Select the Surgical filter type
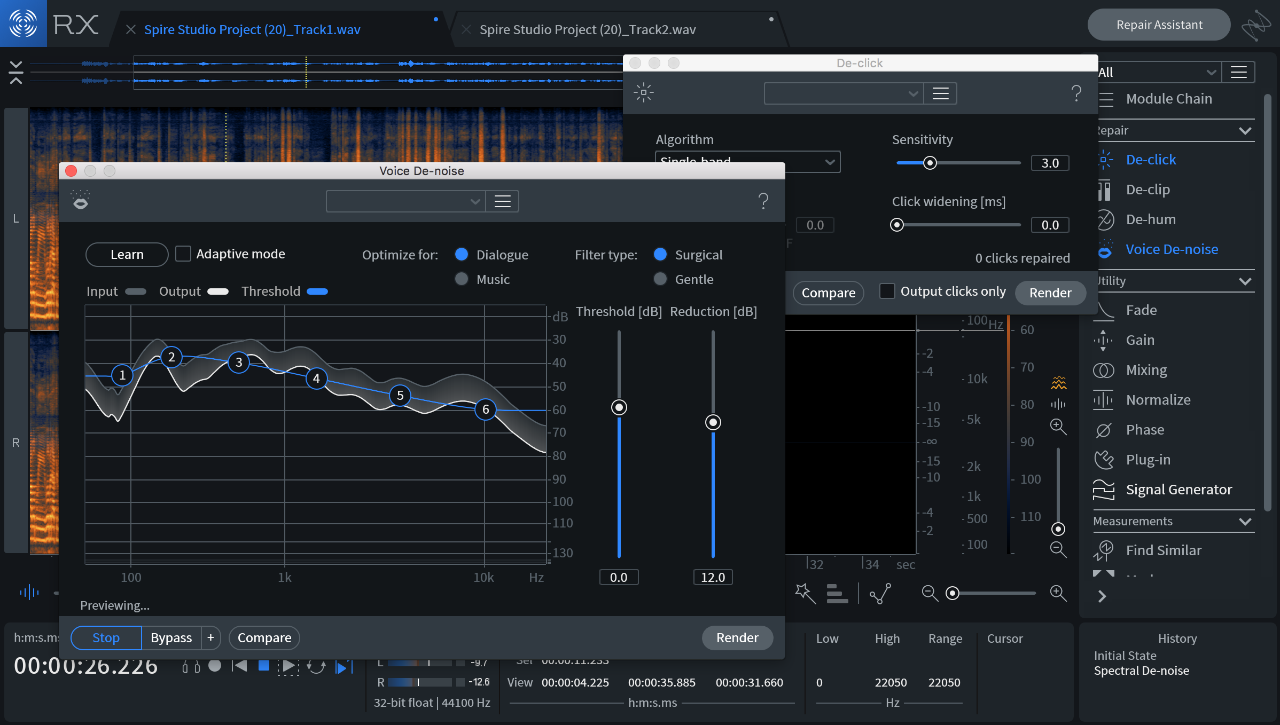This screenshot has height=725, width=1280. coord(661,255)
